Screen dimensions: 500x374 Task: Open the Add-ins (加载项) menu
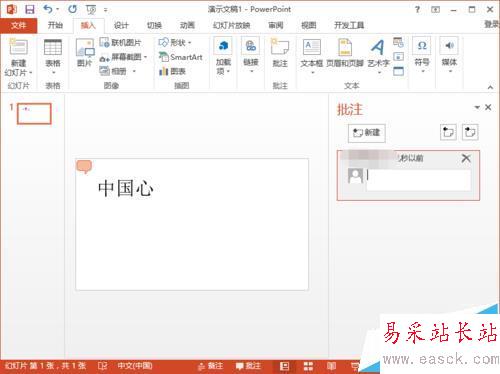point(223,56)
